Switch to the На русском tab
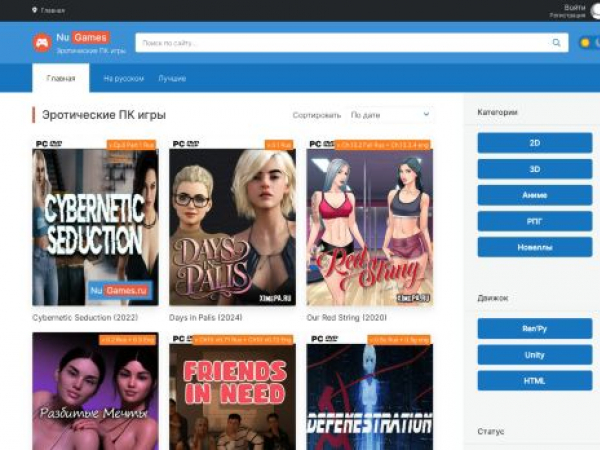Image resolution: width=600 pixels, height=450 pixels. coord(124,78)
